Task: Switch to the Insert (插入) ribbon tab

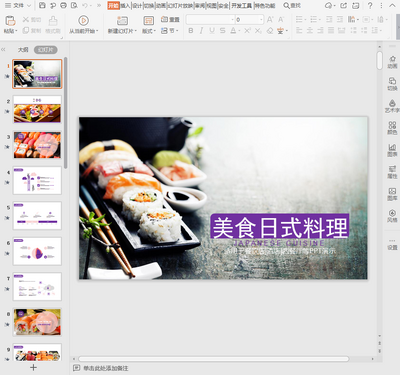Action: 125,5
